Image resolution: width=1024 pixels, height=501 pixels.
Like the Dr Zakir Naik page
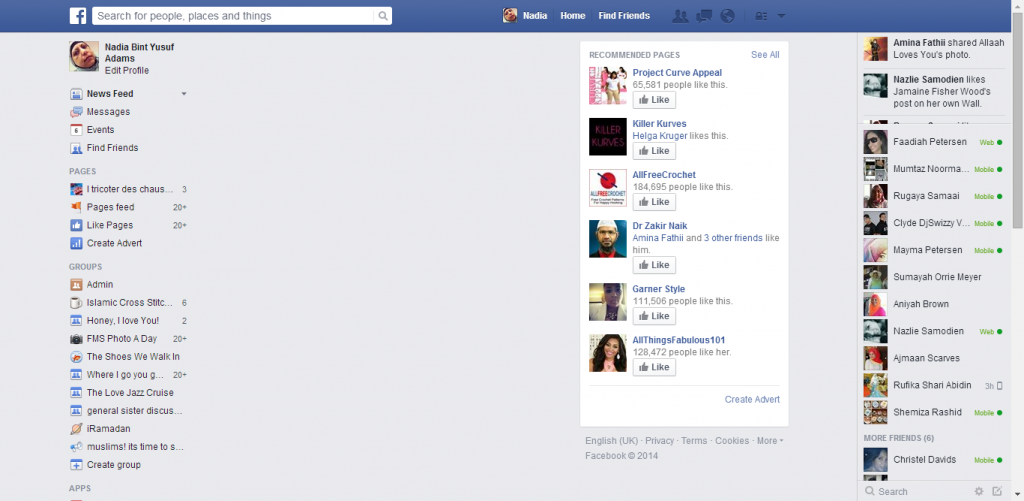(x=654, y=265)
